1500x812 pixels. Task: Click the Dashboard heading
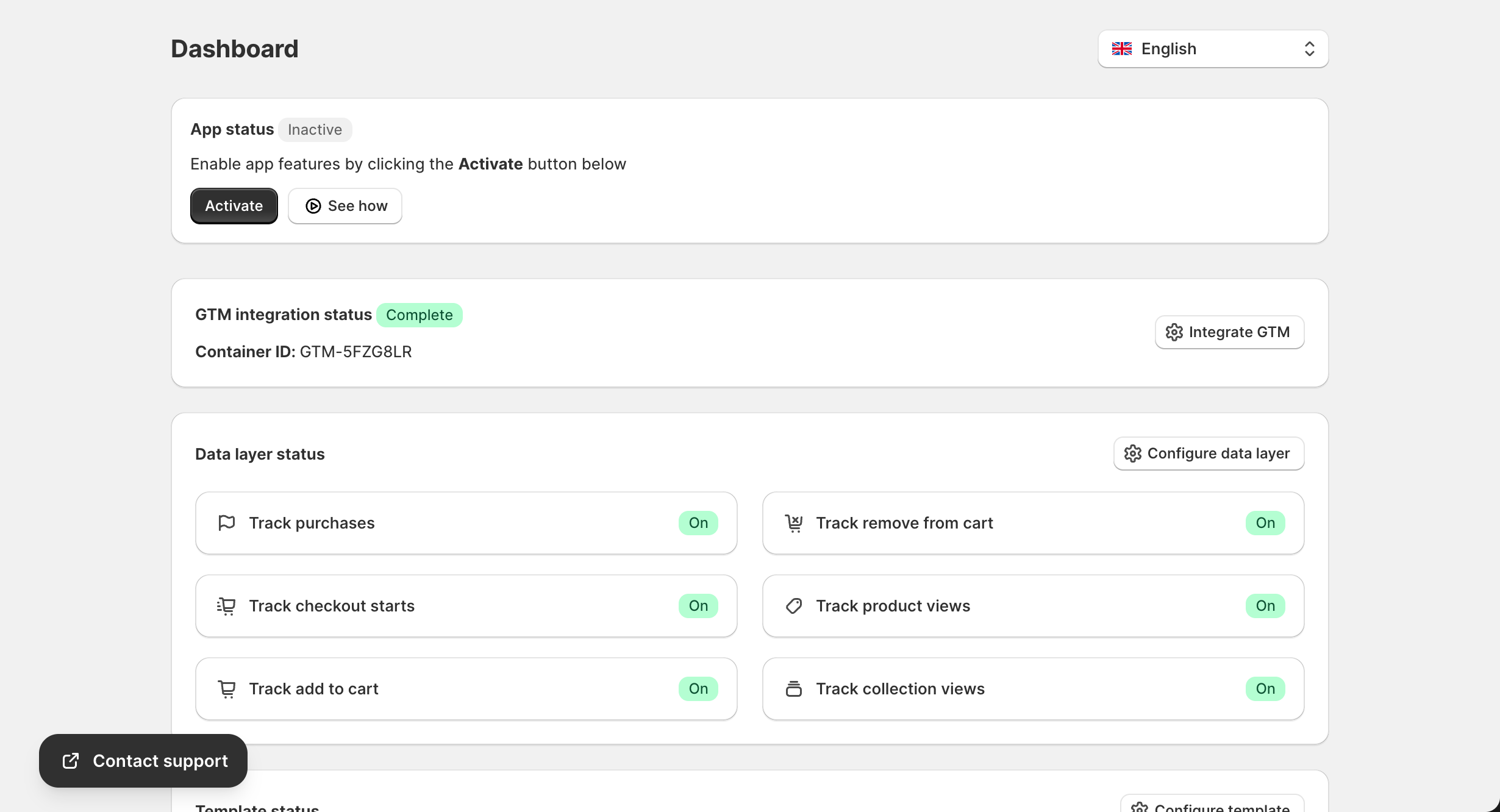234,48
